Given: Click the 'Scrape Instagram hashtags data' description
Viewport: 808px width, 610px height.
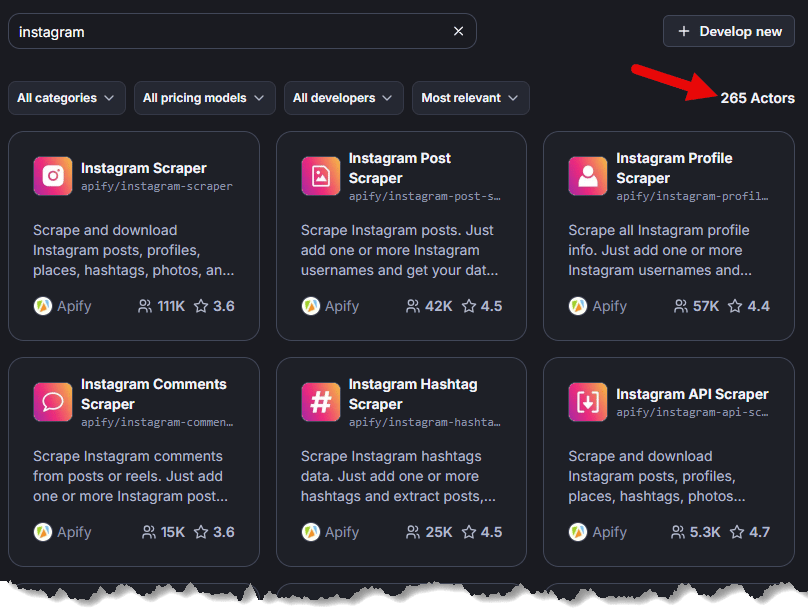Looking at the screenshot, I should [398, 477].
